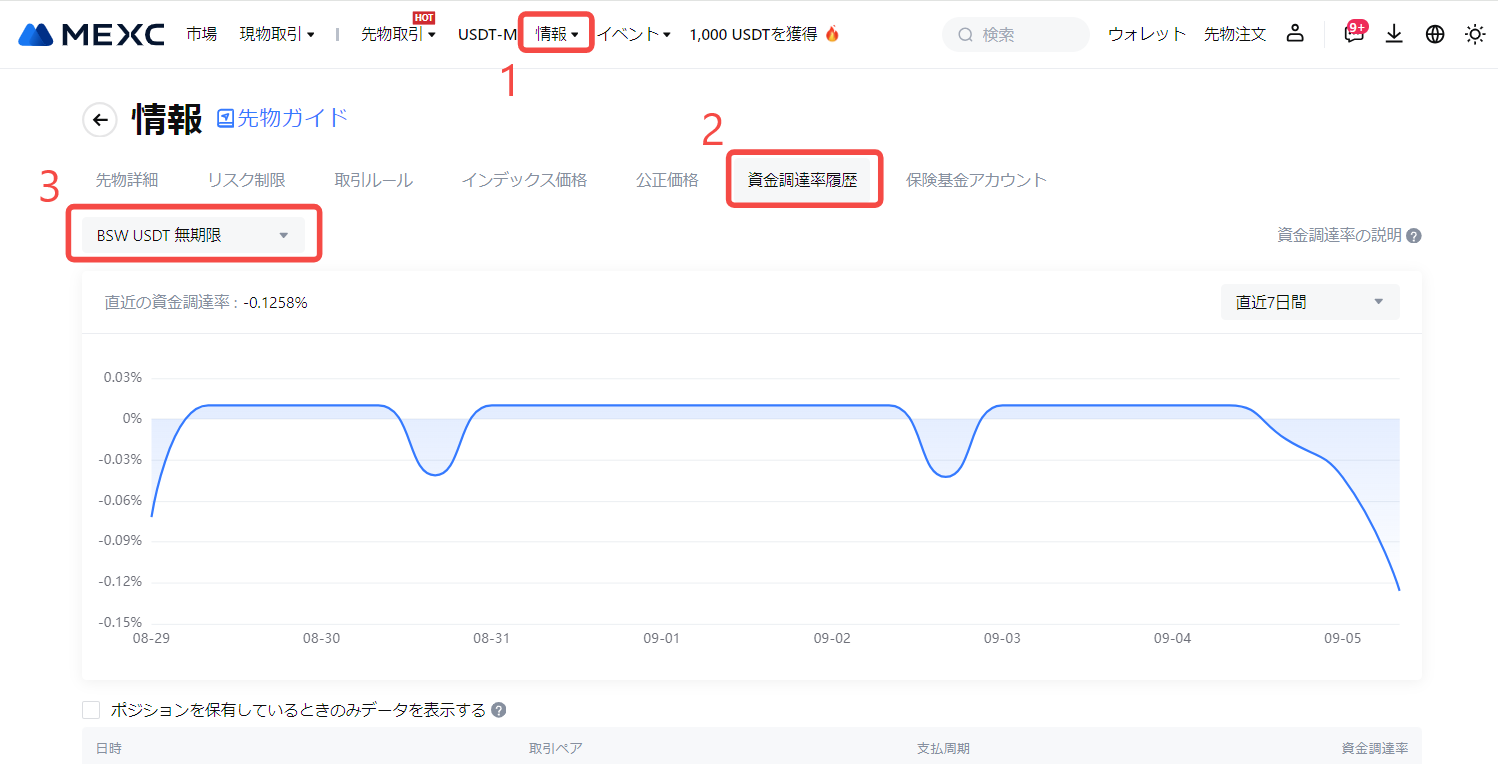Open the user profile icon
Viewport: 1498px width, 764px height.
[1295, 34]
